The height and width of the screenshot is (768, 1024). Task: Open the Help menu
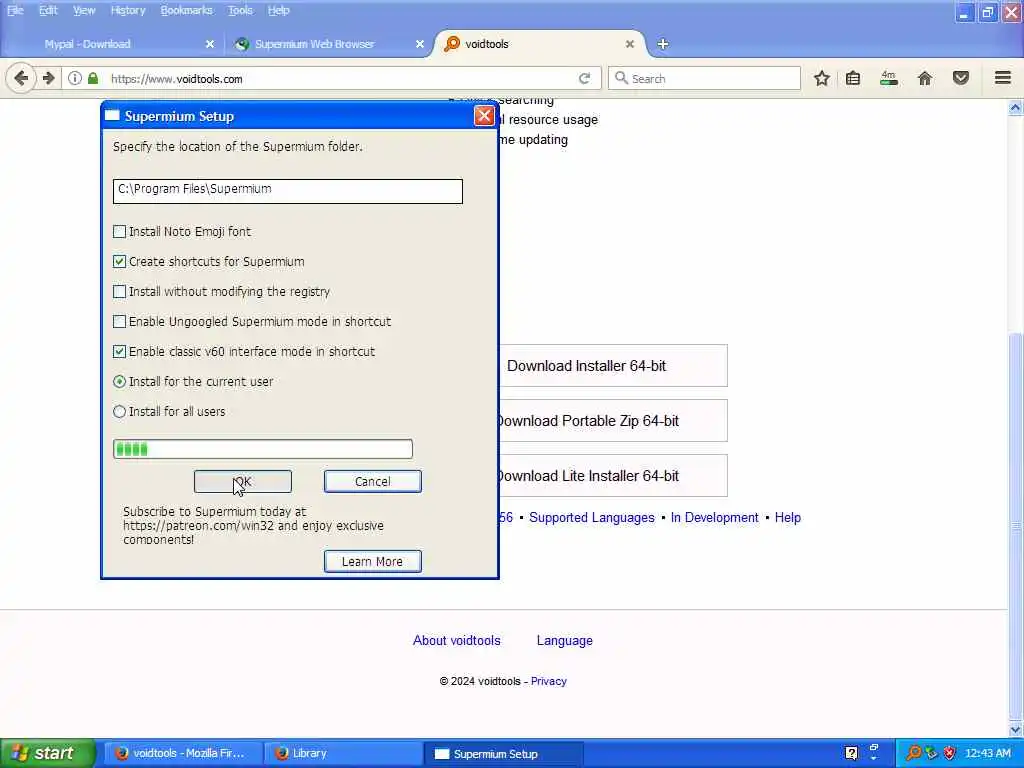click(279, 10)
